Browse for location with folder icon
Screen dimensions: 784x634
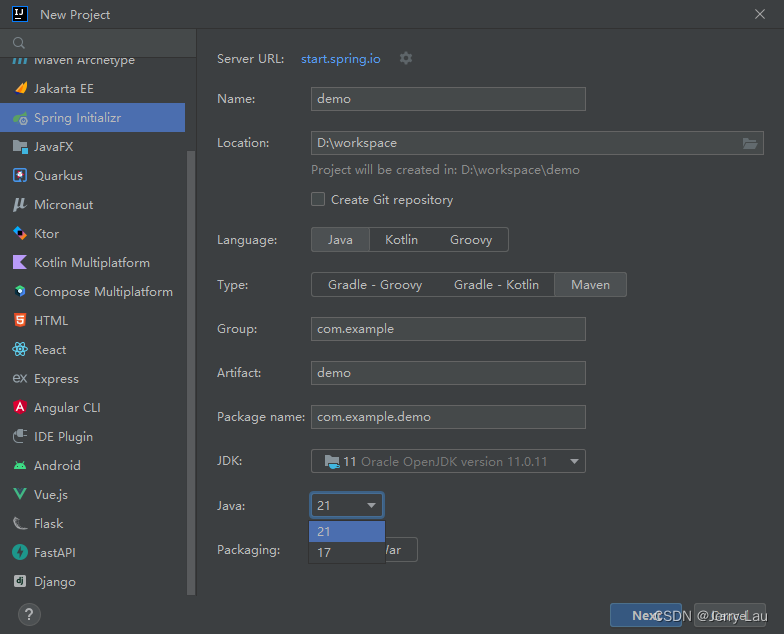pyautogui.click(x=750, y=144)
